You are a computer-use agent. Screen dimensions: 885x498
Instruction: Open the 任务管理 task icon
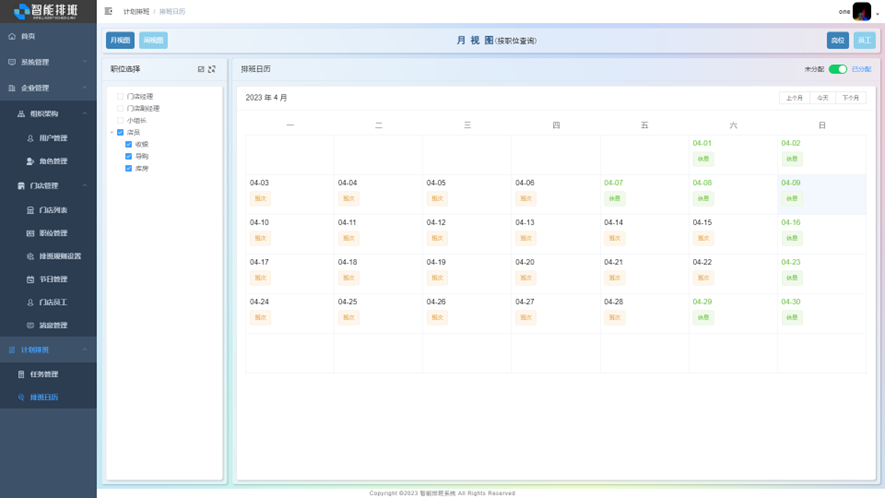21,374
